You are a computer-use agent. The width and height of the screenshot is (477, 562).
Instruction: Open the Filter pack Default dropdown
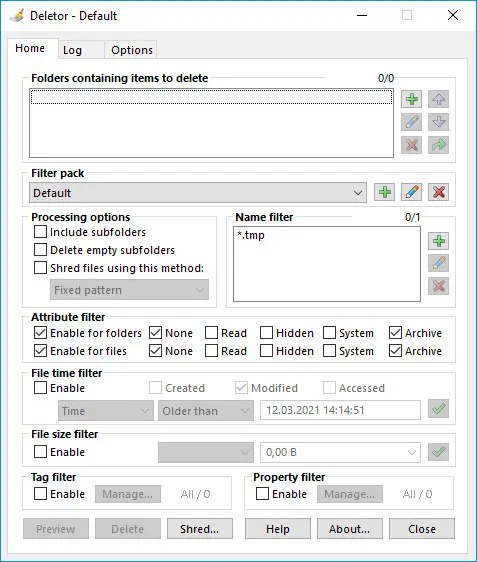tap(198, 193)
